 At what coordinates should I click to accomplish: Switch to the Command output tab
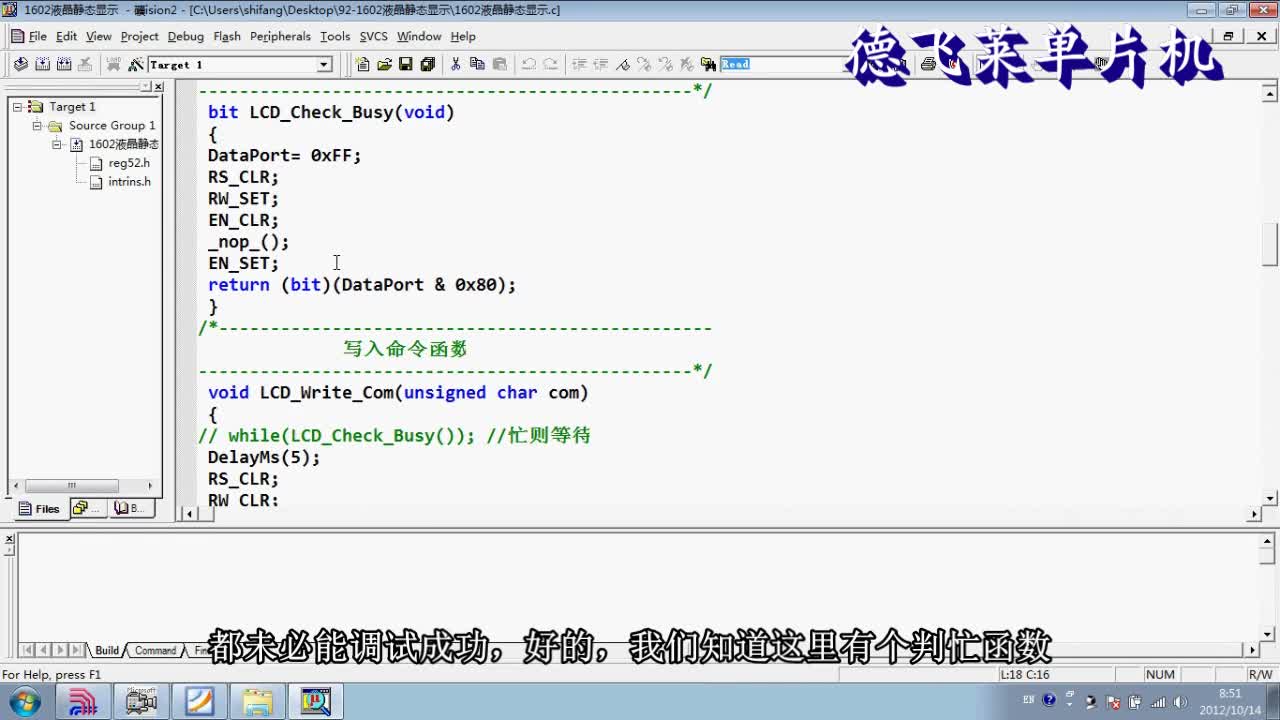click(x=155, y=650)
